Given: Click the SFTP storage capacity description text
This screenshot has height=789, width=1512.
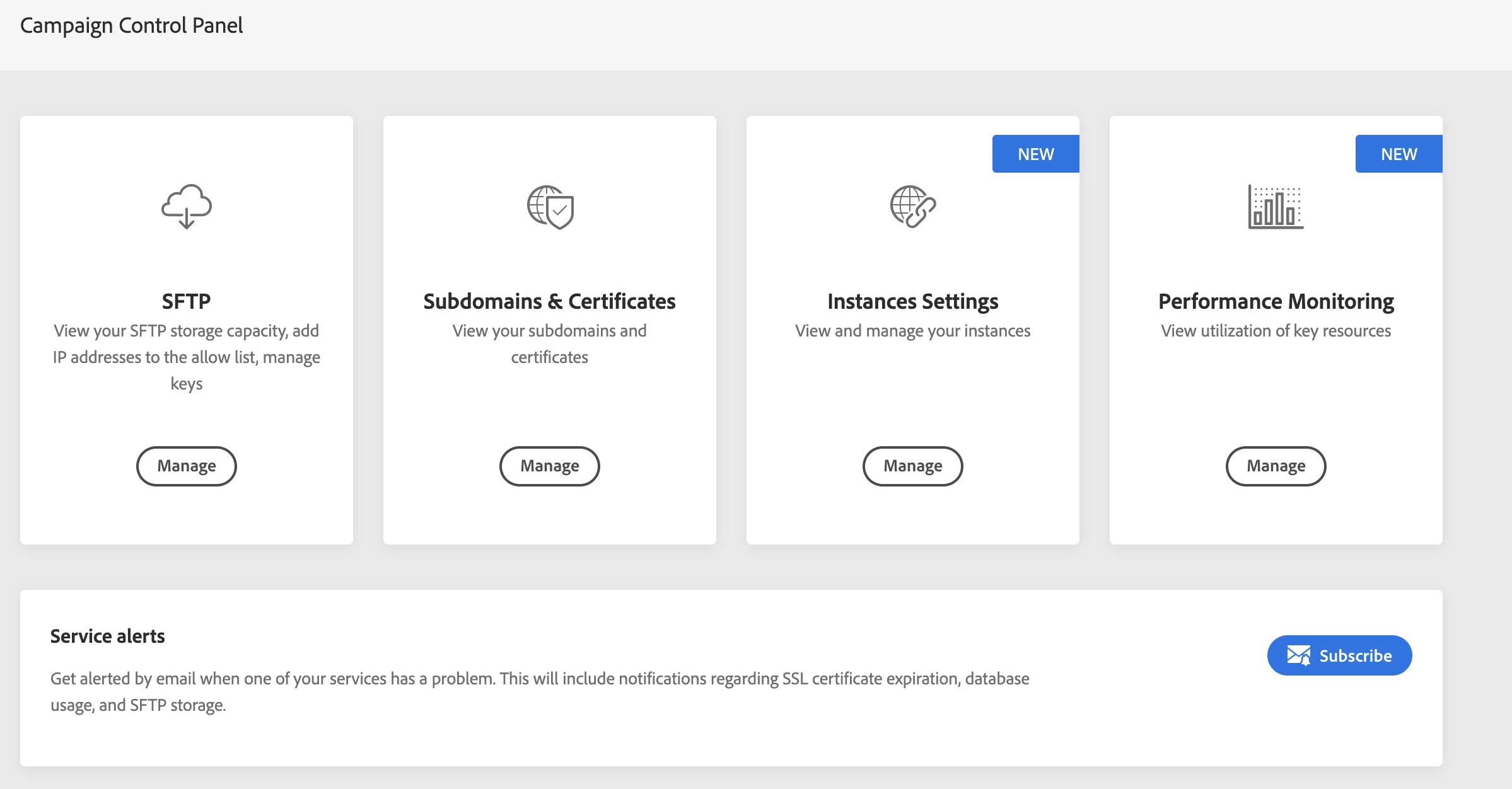Looking at the screenshot, I should [x=186, y=357].
